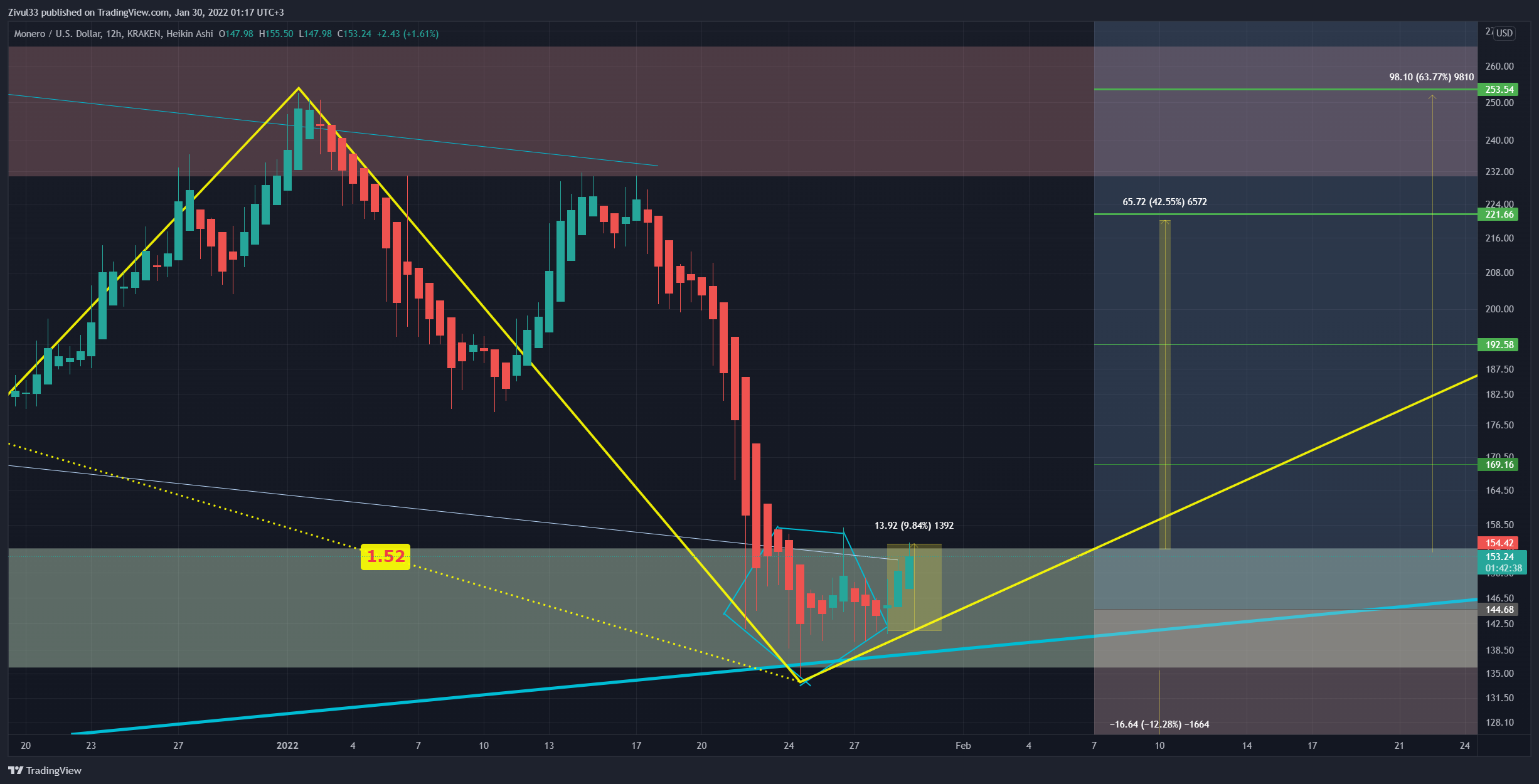The image size is (1539, 784).
Task: Click the 240.00 price axis value
Action: pos(1499,140)
